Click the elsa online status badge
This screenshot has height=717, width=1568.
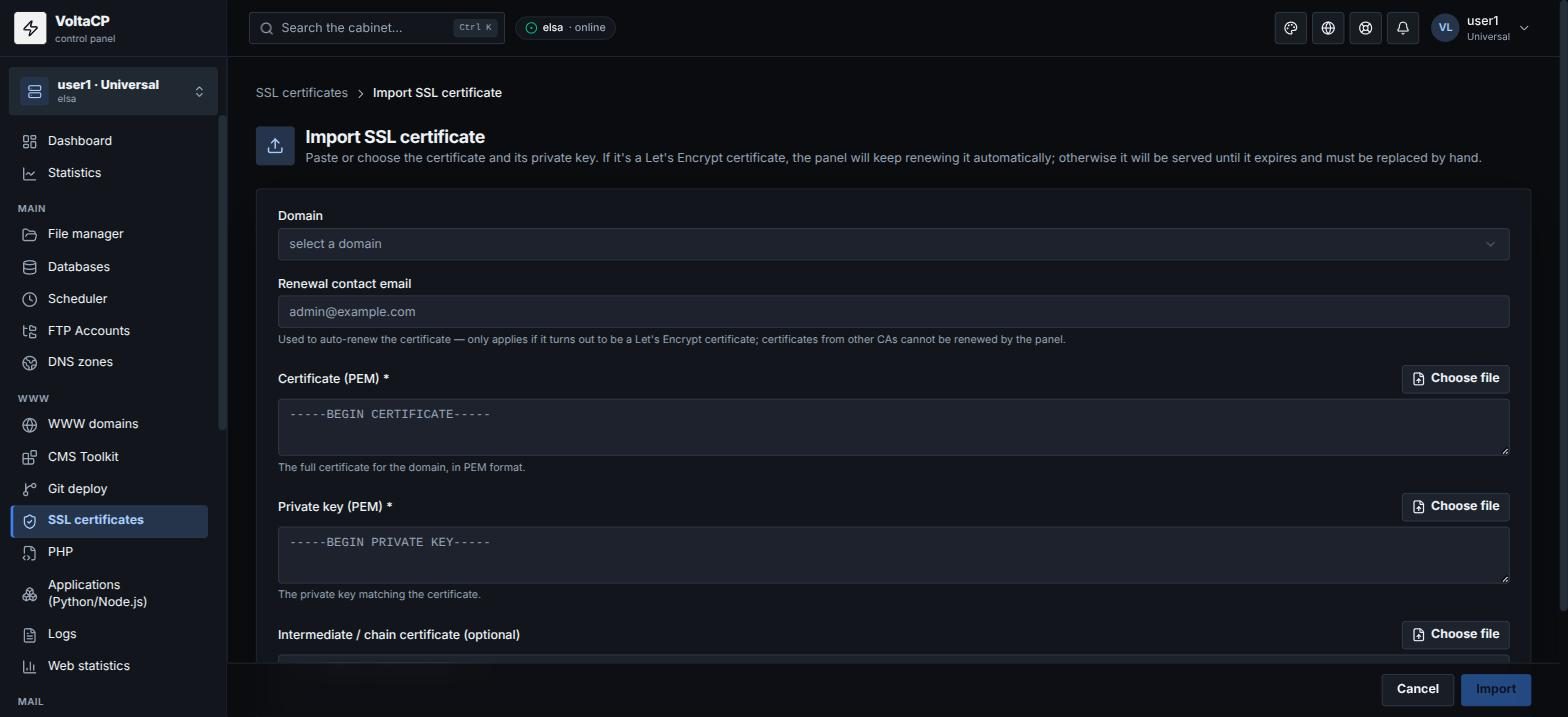tap(565, 28)
